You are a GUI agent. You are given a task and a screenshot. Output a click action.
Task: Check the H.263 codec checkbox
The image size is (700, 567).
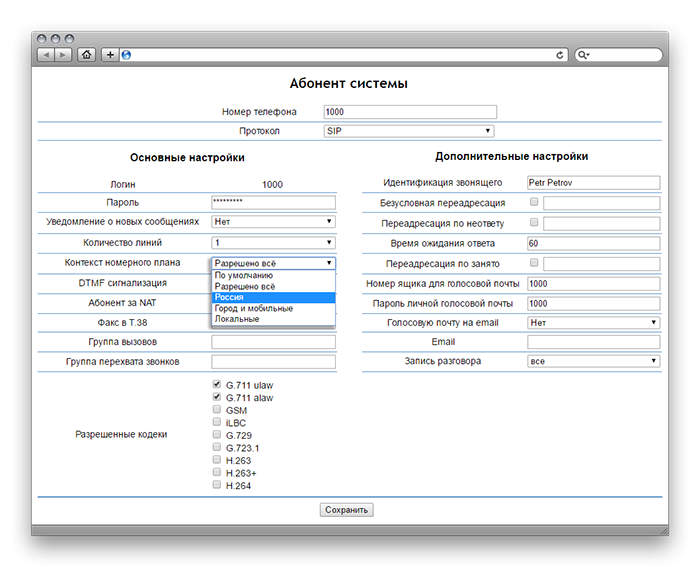pyautogui.click(x=217, y=459)
